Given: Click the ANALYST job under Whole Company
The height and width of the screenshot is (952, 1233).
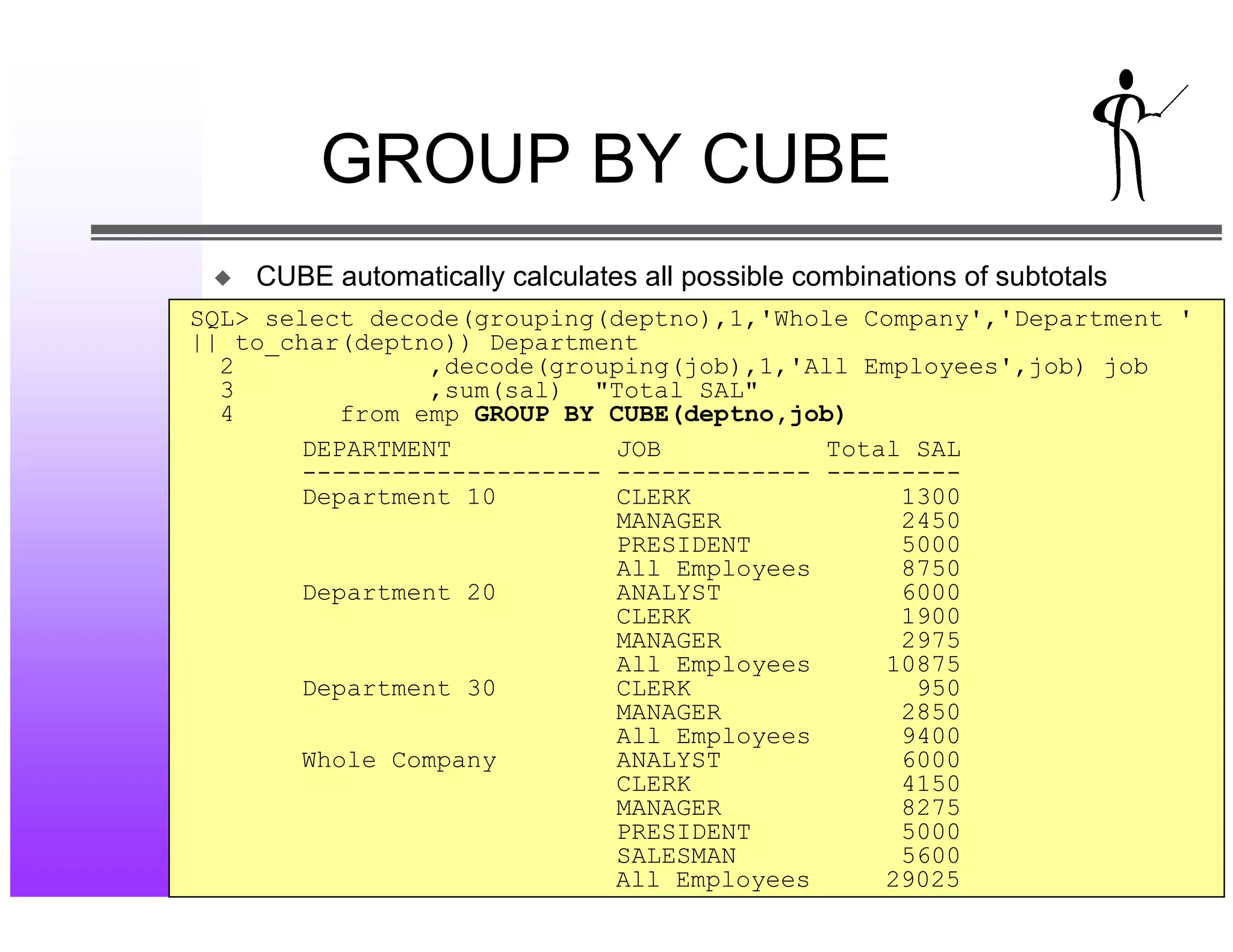Looking at the screenshot, I should tap(668, 760).
